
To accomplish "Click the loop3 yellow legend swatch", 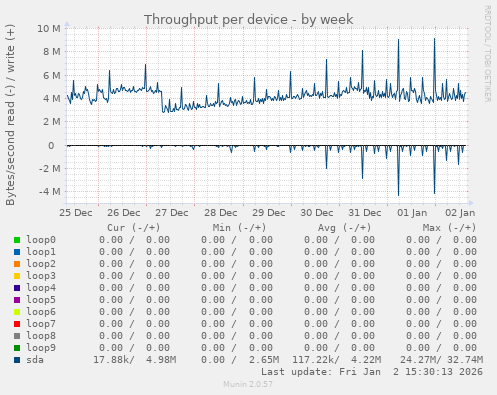I will 17,276.
